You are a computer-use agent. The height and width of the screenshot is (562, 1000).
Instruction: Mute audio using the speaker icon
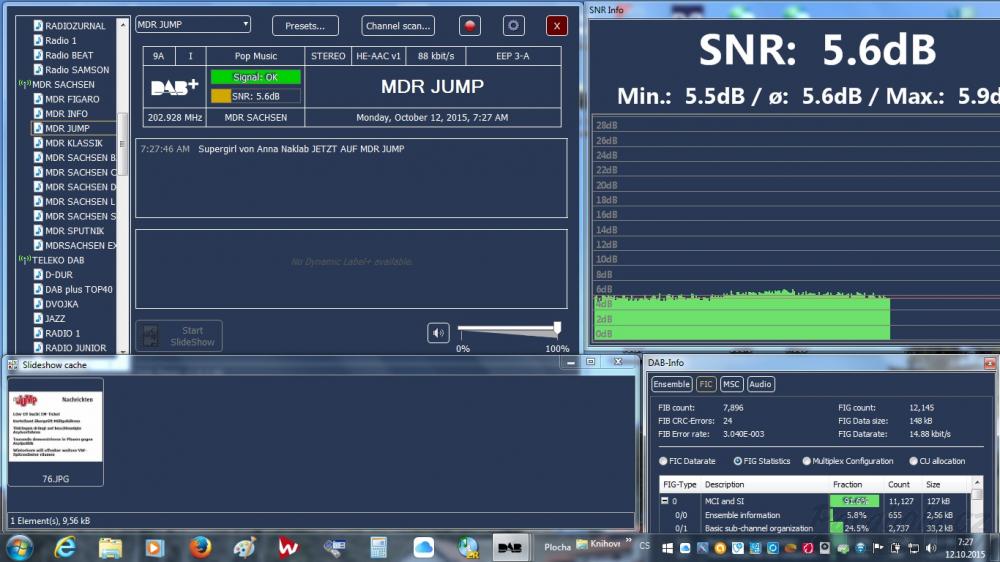click(x=438, y=332)
